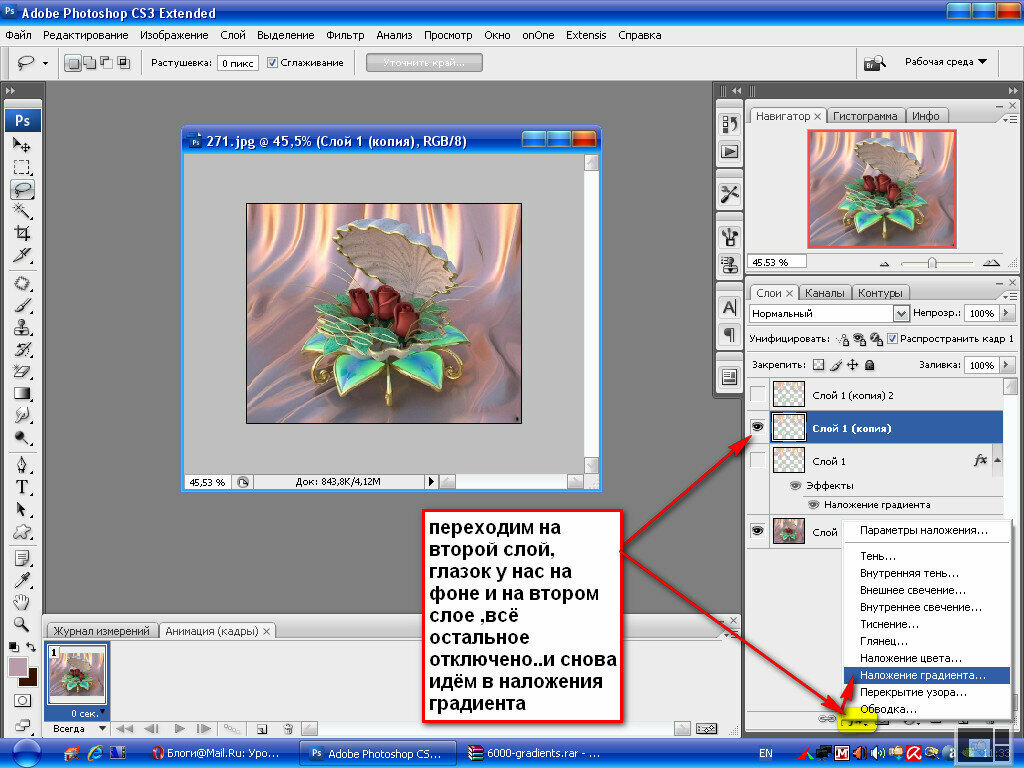Click the Уточнить край… button
Screen dimensions: 1024x768
click(x=424, y=63)
